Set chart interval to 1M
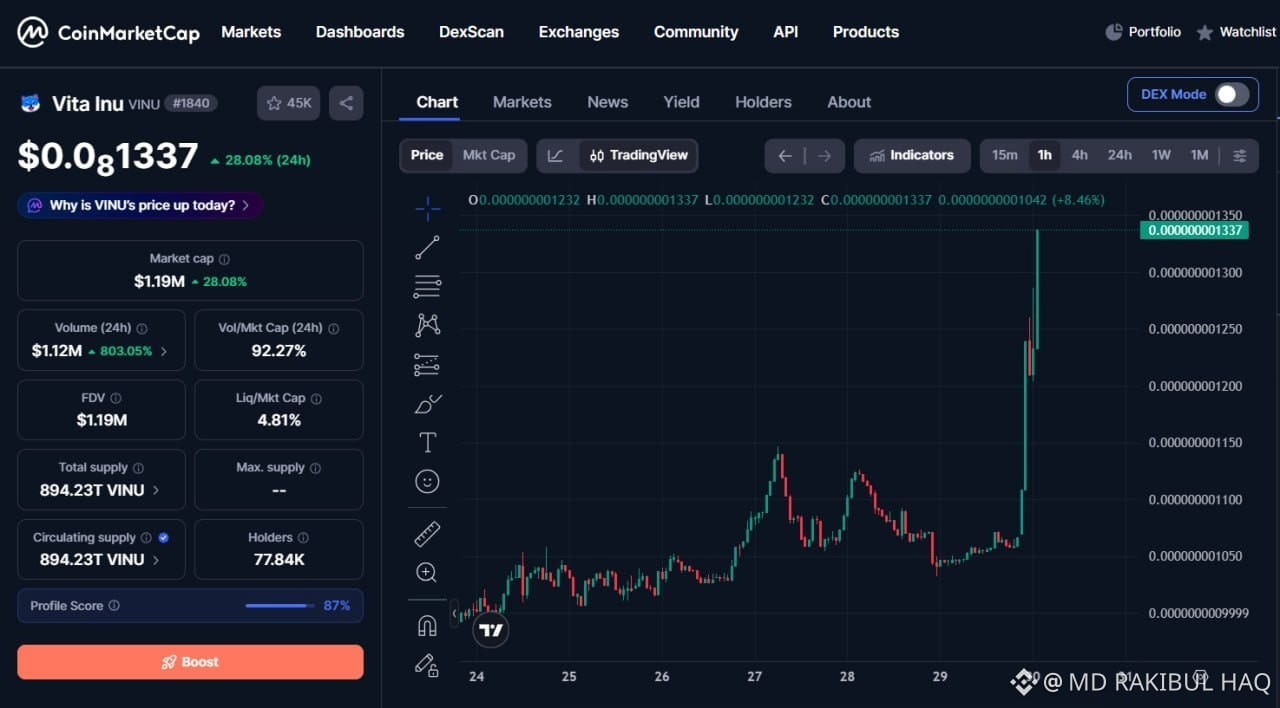 click(1199, 155)
